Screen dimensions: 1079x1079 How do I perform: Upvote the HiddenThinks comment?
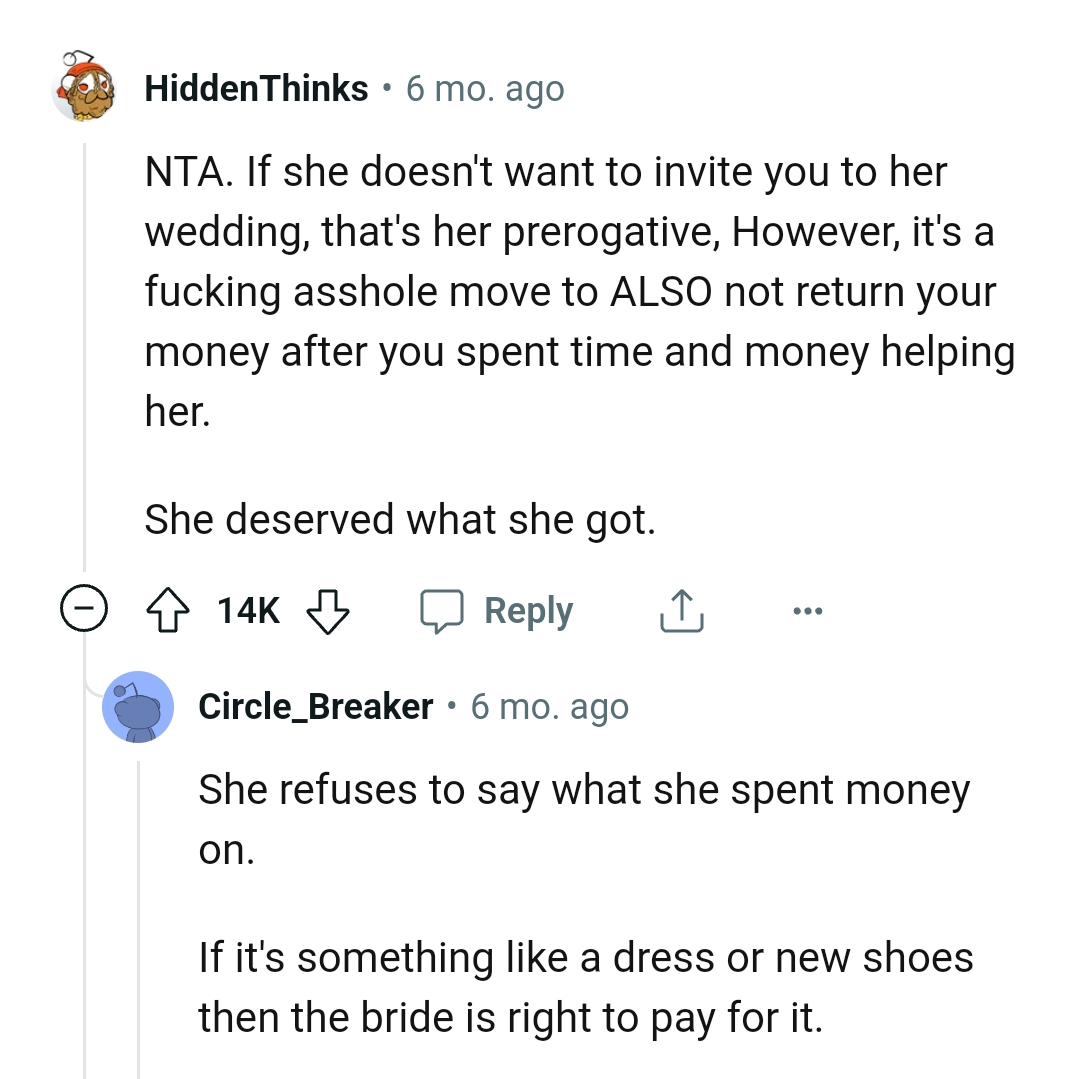[x=169, y=610]
